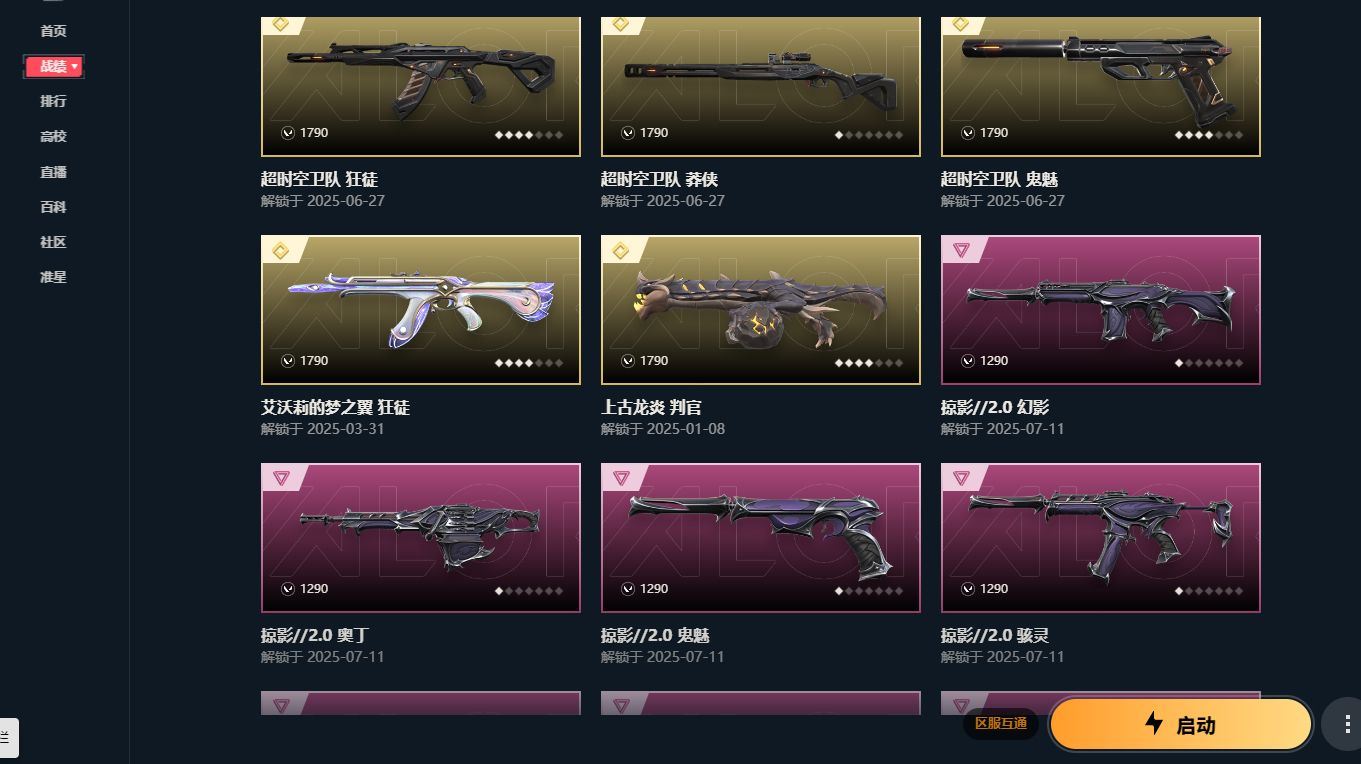Click the 超时空卫队 鬼魅 skin name
Viewport: 1361px width, 764px height.
tap(1000, 179)
